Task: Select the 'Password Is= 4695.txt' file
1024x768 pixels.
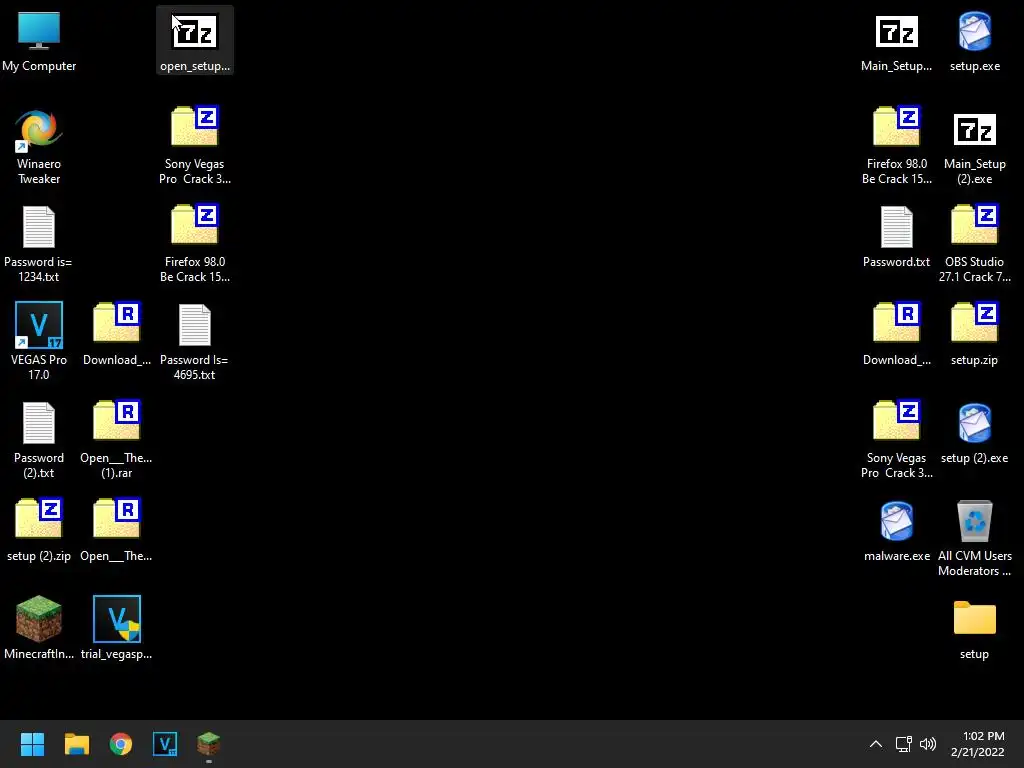Action: click(x=195, y=342)
